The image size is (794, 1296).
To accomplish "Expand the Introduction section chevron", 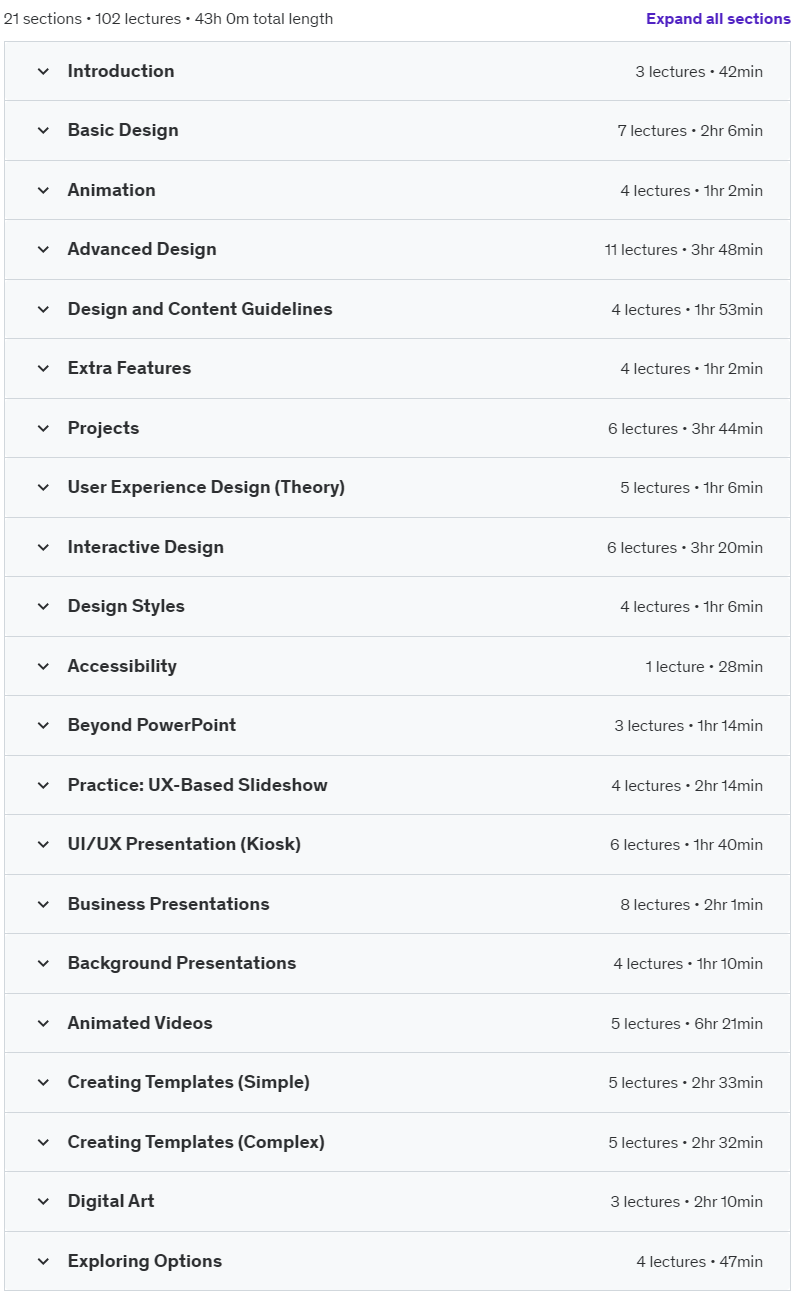I will [43, 71].
